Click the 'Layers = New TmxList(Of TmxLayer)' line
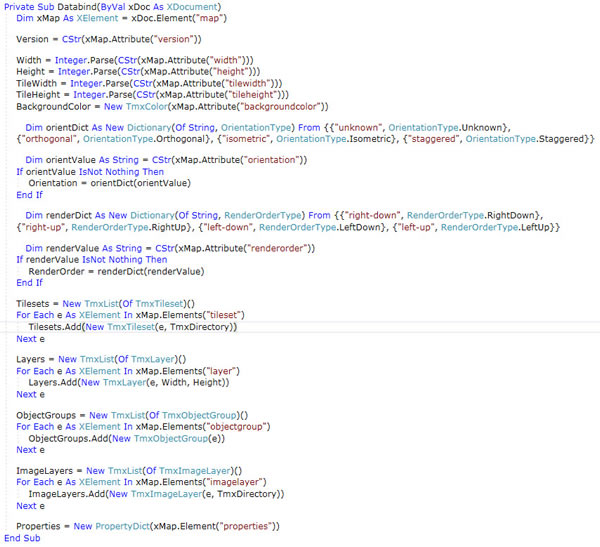 (101, 359)
